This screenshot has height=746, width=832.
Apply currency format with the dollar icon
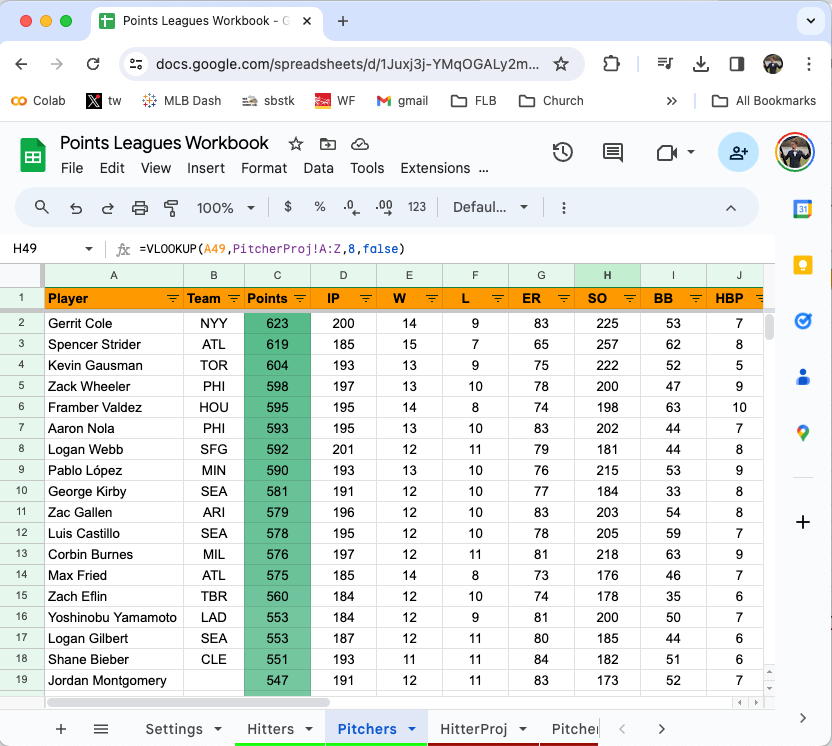click(288, 207)
